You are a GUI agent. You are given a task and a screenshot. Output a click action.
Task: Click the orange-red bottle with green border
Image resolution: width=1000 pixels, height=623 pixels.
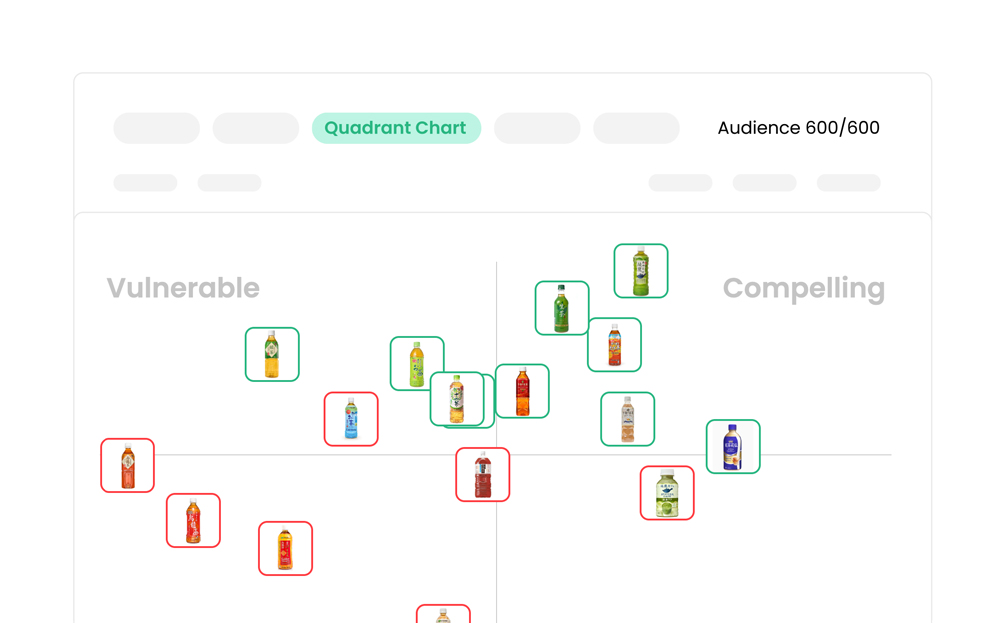pyautogui.click(x=614, y=345)
